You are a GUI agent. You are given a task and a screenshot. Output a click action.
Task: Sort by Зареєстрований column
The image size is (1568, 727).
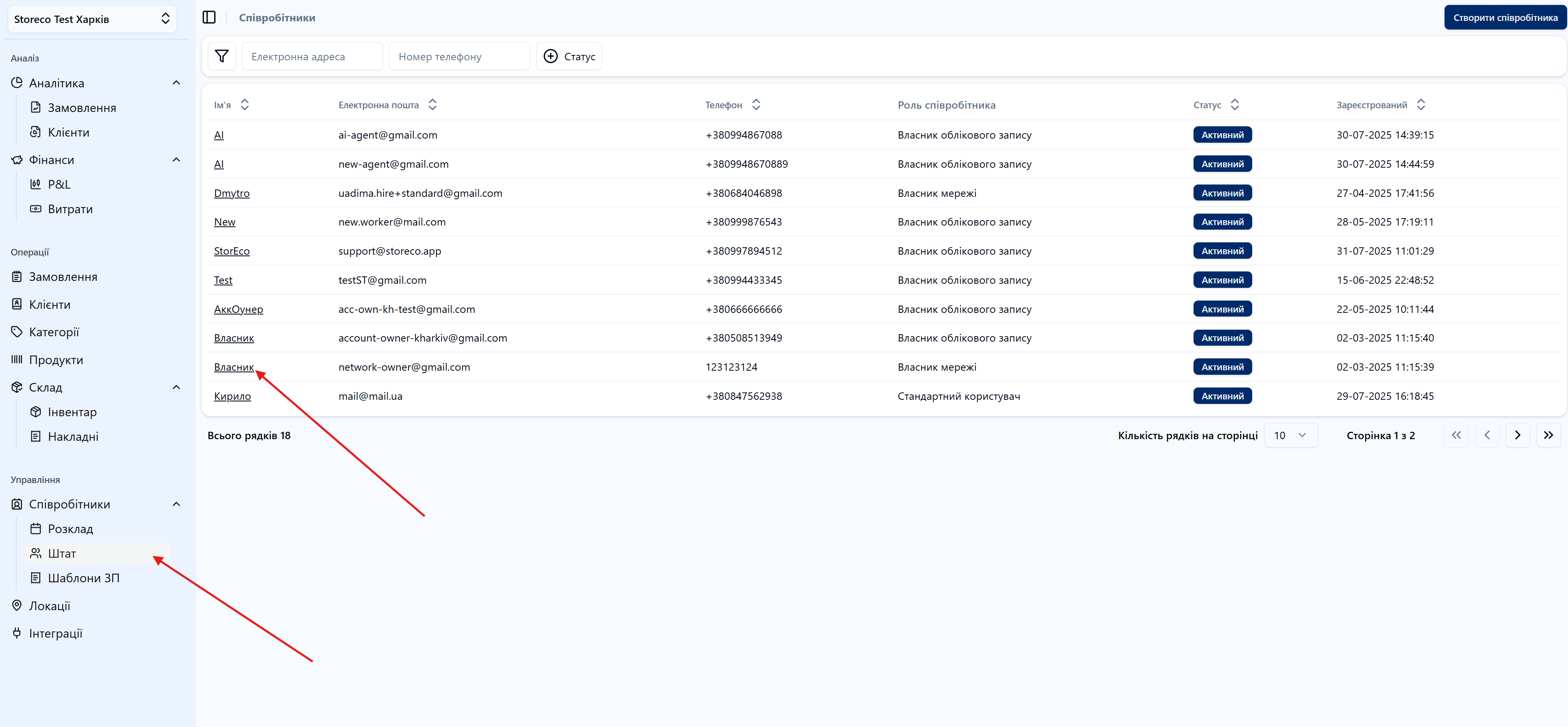coord(1421,105)
